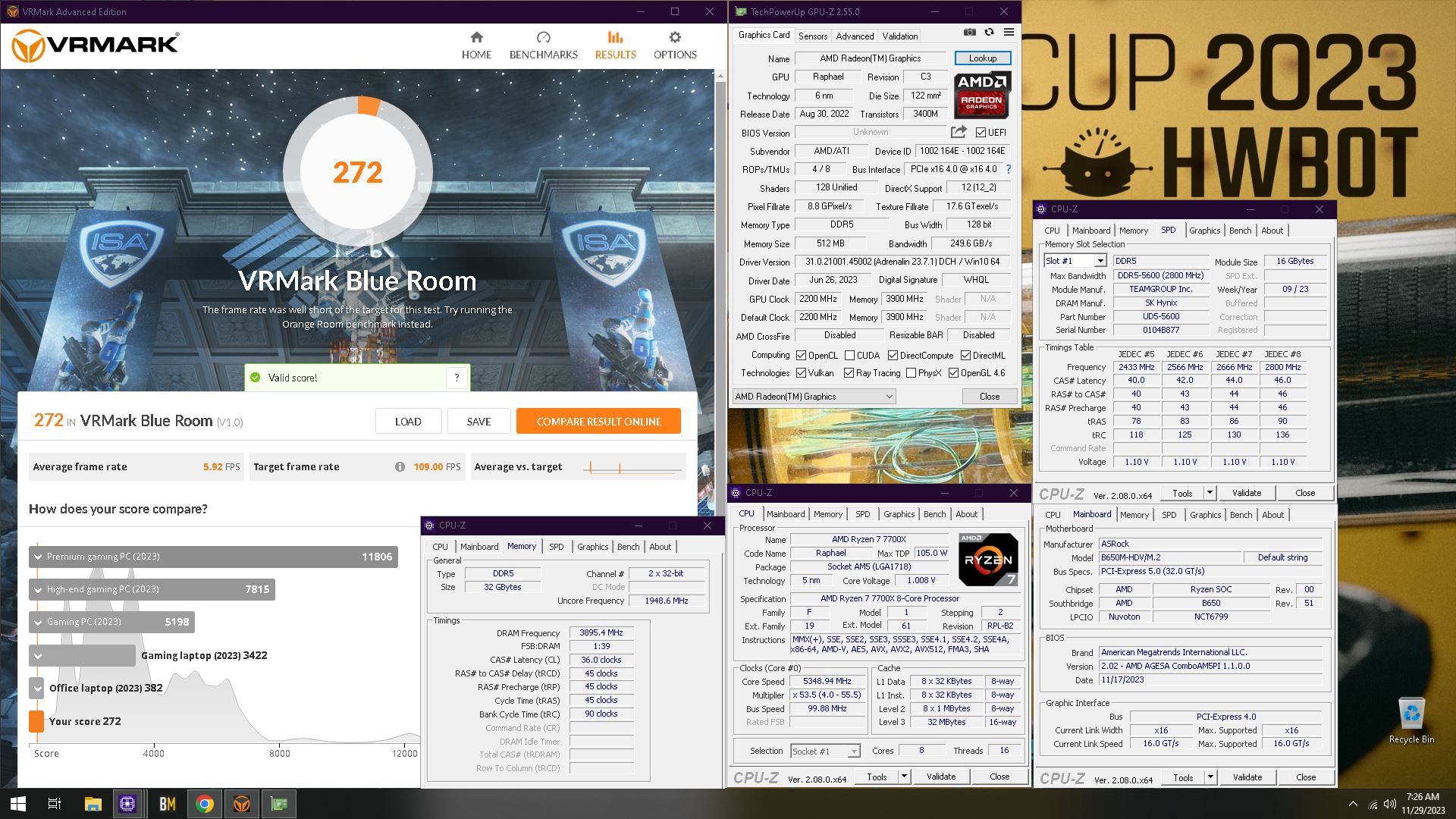The width and height of the screenshot is (1456, 819).
Task: Expand Office laptop (2023) row
Action: tap(37, 689)
